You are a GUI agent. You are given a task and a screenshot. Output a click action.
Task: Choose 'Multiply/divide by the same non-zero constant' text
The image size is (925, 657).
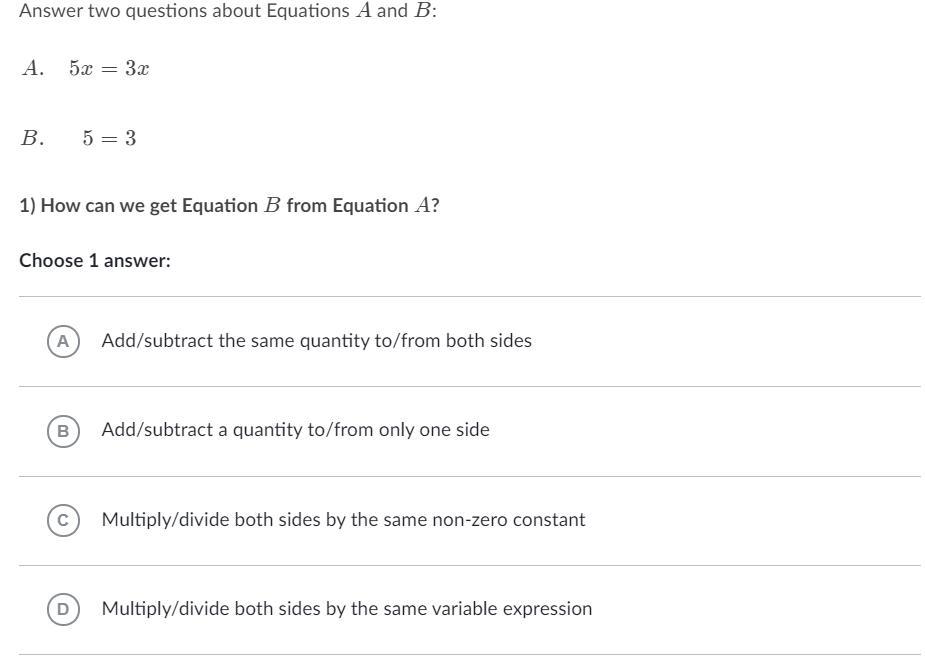pyautogui.click(x=343, y=520)
